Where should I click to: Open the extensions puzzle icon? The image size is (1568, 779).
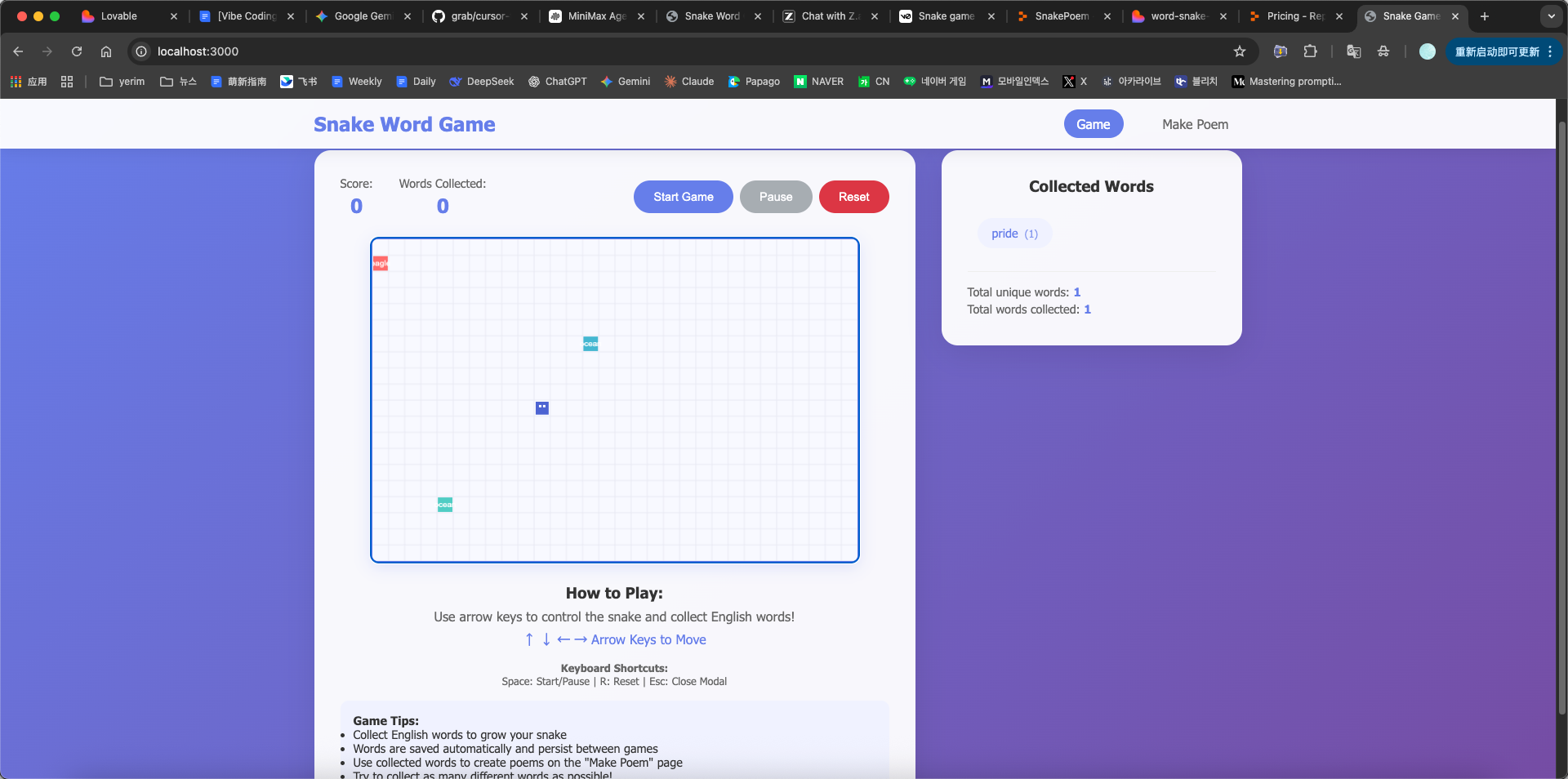1310,51
